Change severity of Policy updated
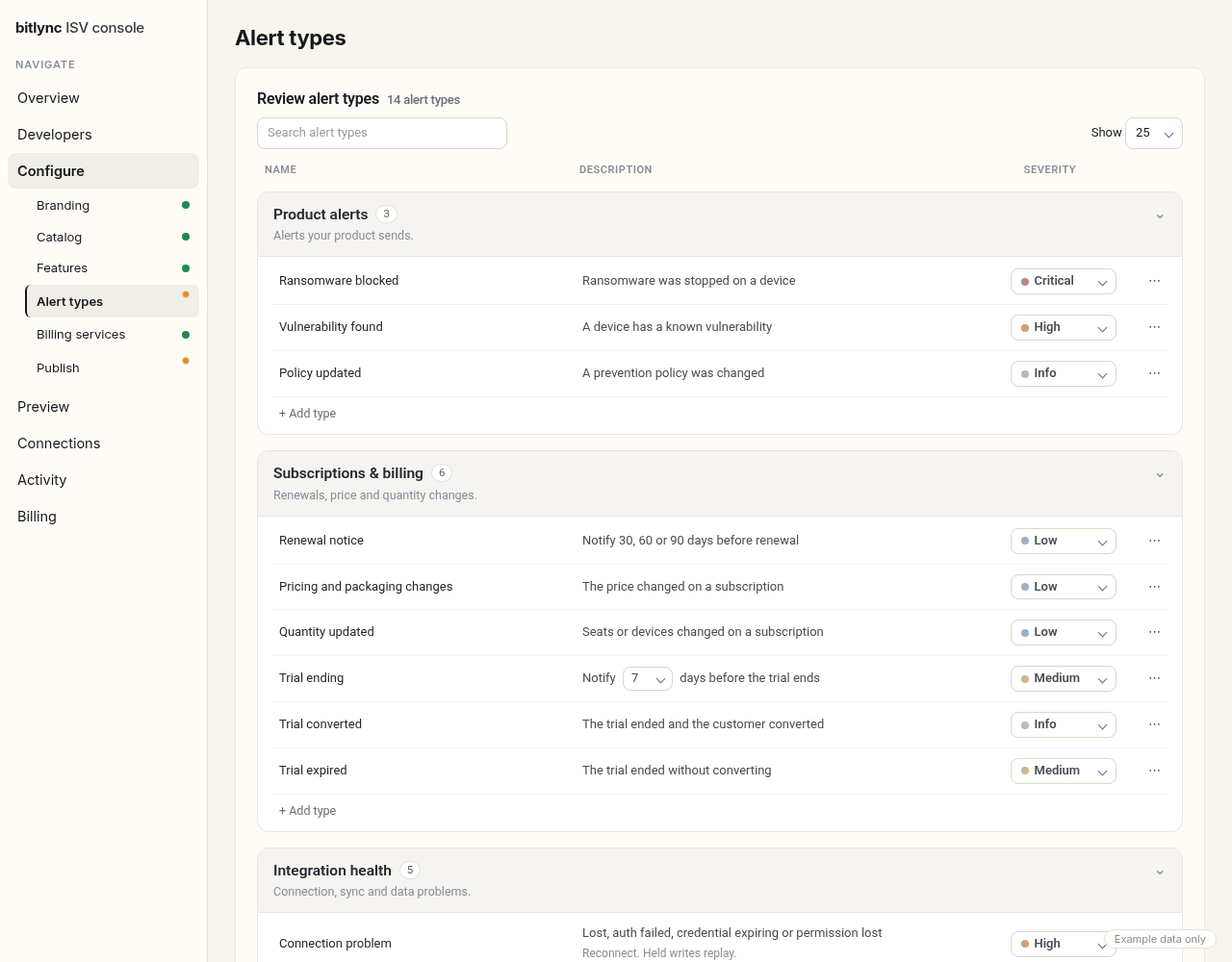The image size is (1232, 962). (x=1064, y=373)
